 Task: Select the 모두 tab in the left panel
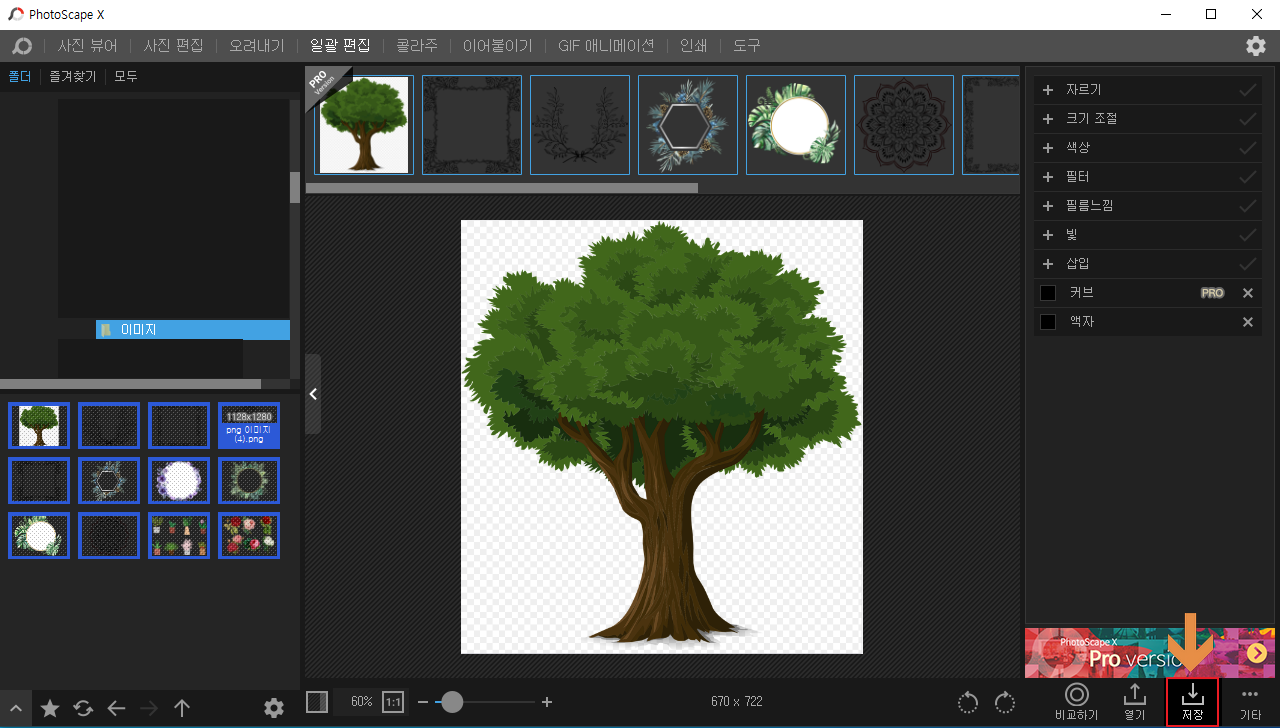click(x=126, y=76)
